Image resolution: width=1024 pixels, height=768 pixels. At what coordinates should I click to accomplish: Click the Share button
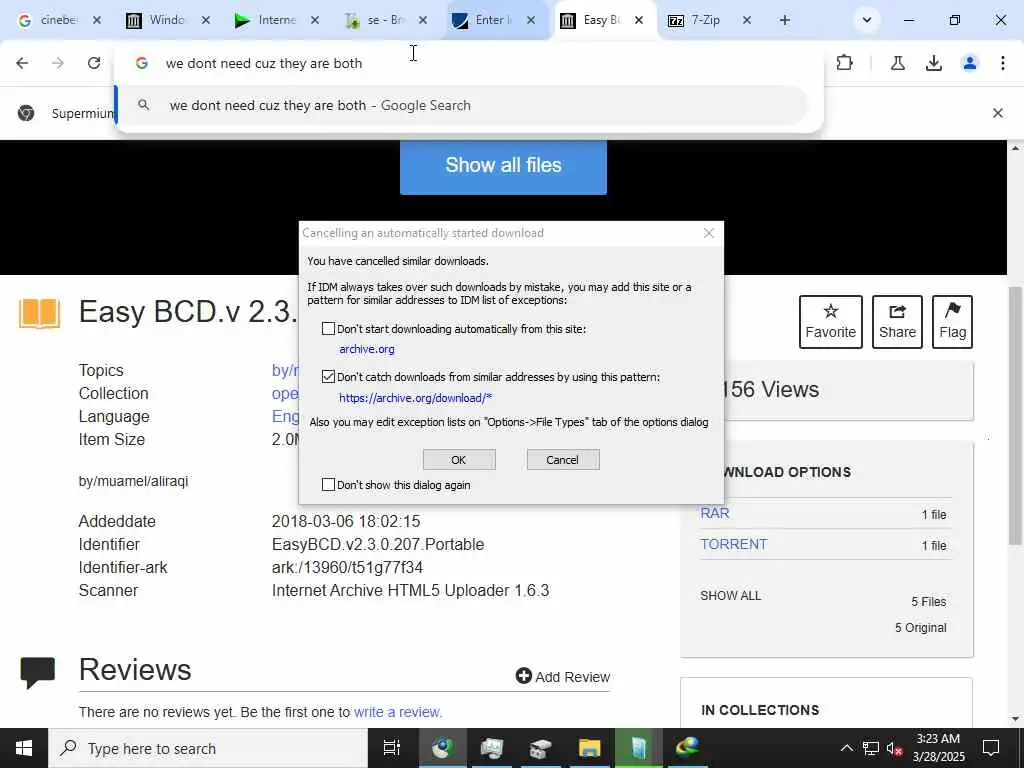point(897,321)
